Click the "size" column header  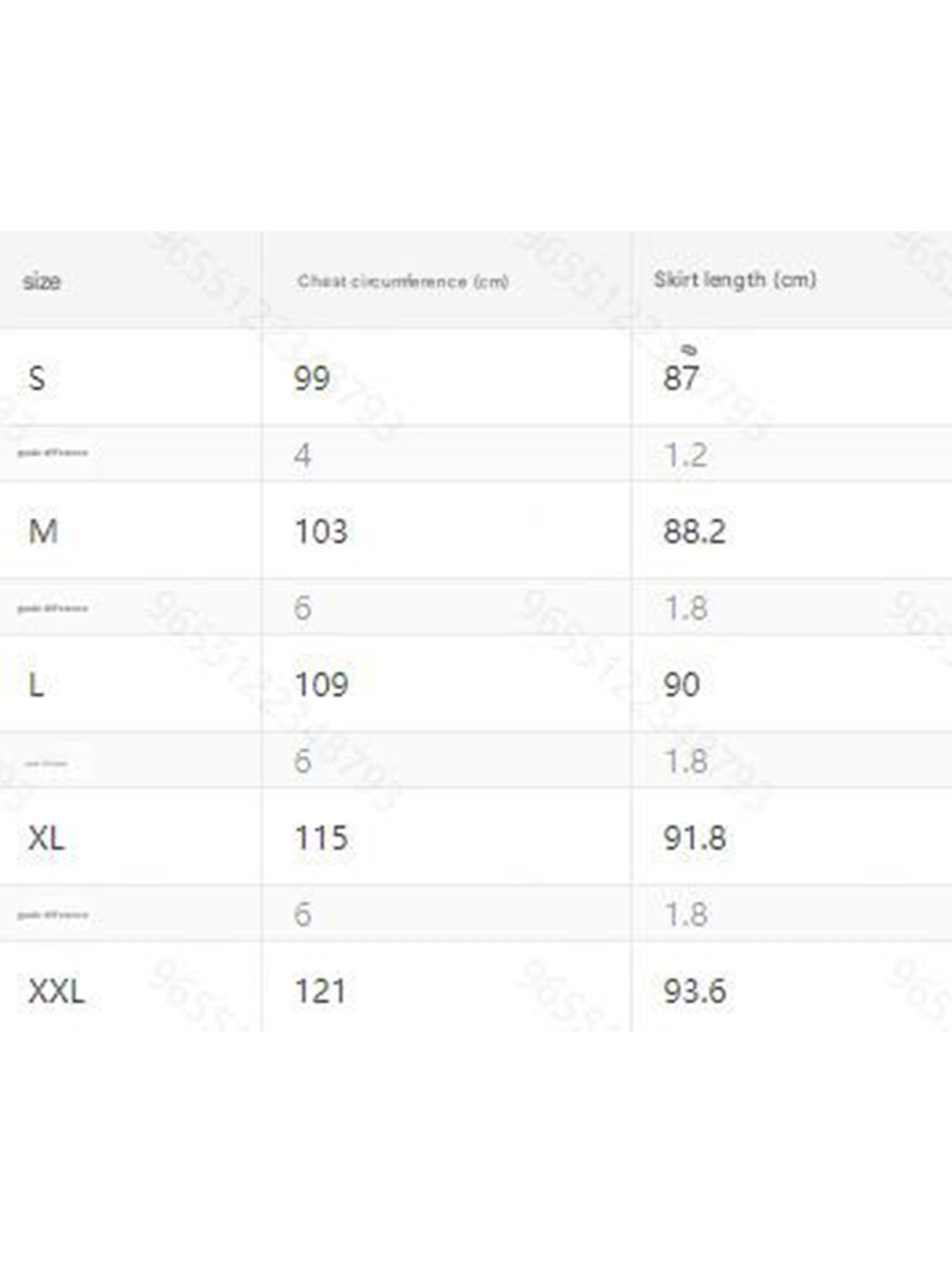[42, 281]
